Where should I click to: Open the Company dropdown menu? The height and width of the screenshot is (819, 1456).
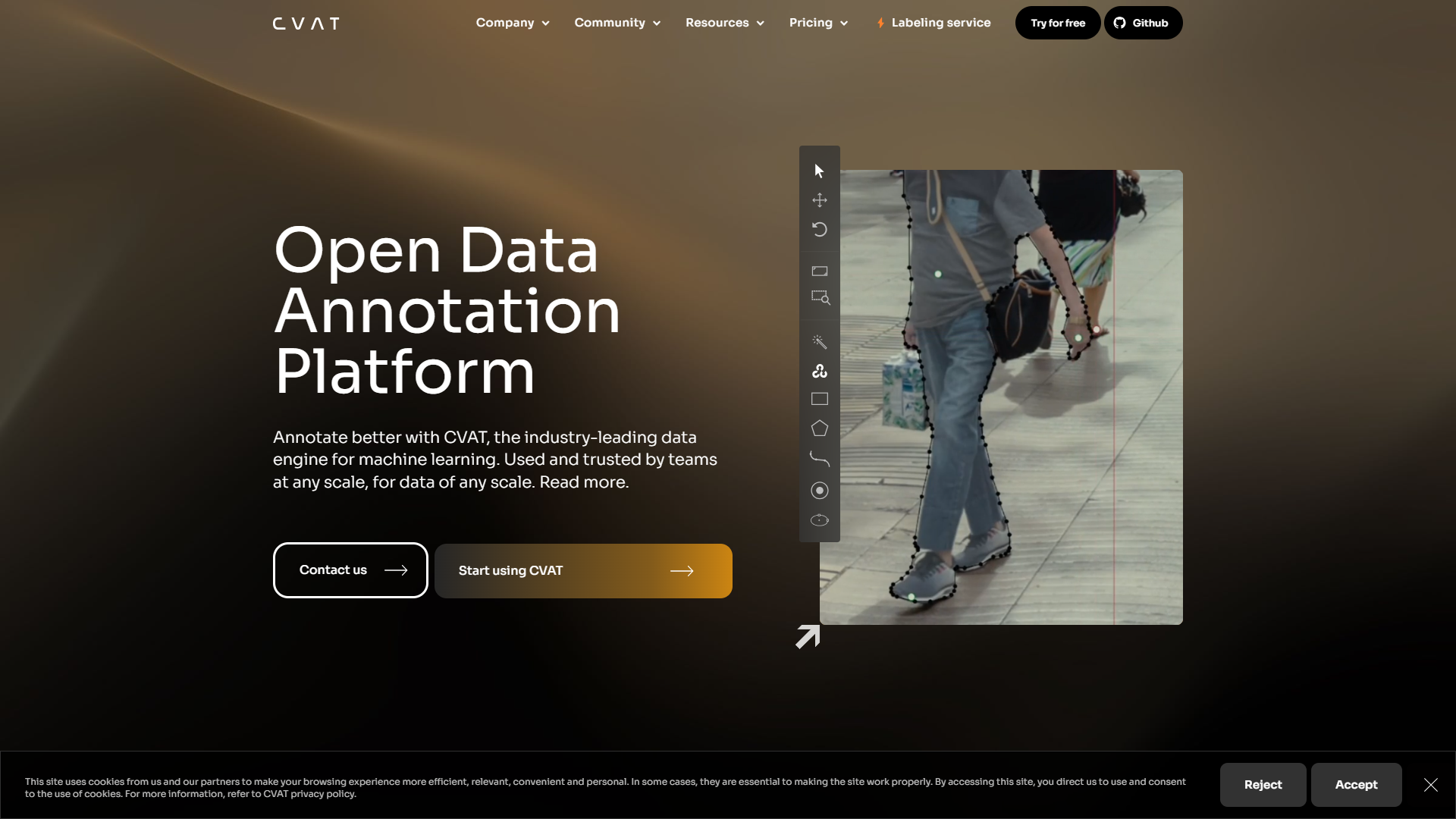click(x=512, y=23)
